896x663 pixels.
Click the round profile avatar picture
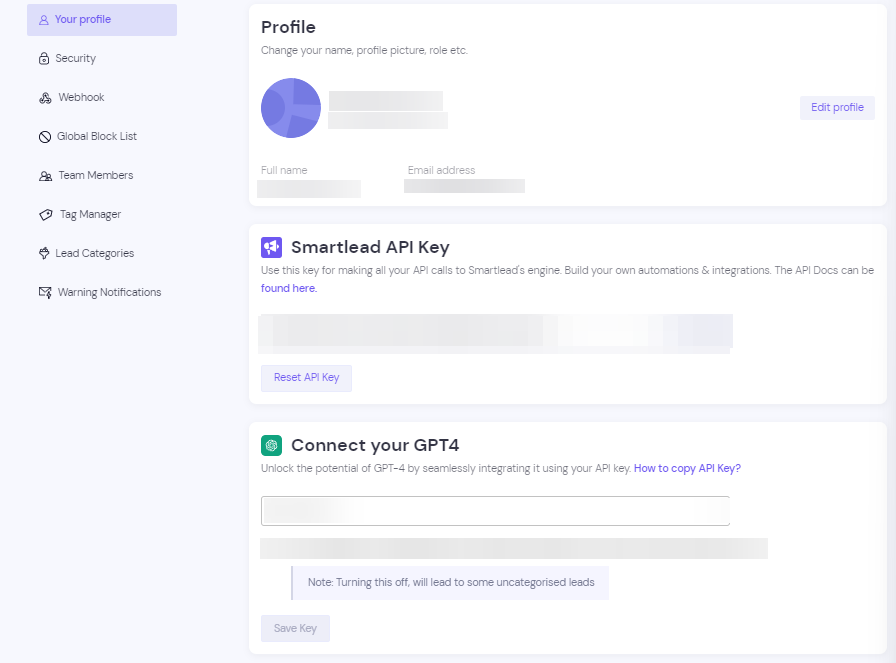click(x=291, y=108)
